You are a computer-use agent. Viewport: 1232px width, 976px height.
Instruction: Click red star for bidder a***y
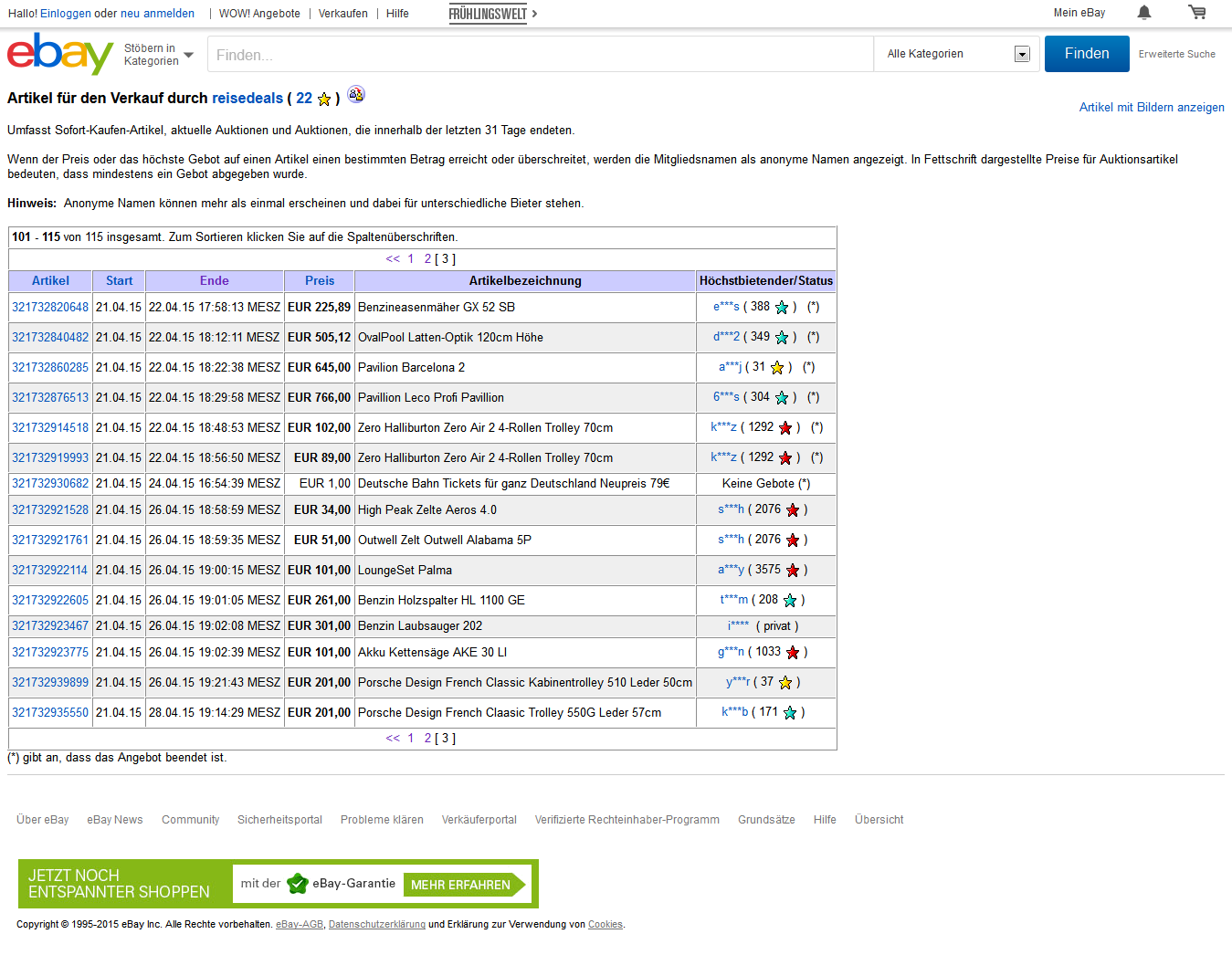click(793, 570)
